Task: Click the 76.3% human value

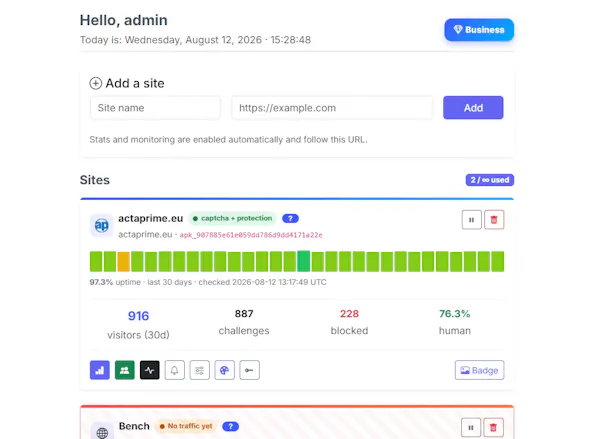Action: (x=455, y=314)
